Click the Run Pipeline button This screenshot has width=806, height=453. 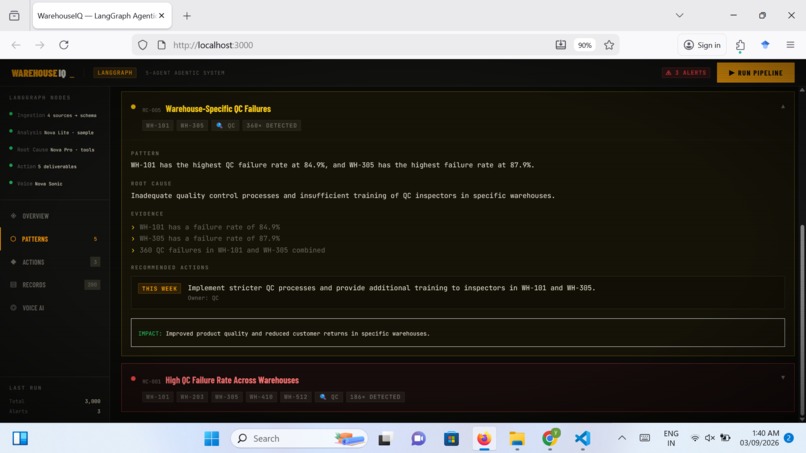click(x=755, y=73)
